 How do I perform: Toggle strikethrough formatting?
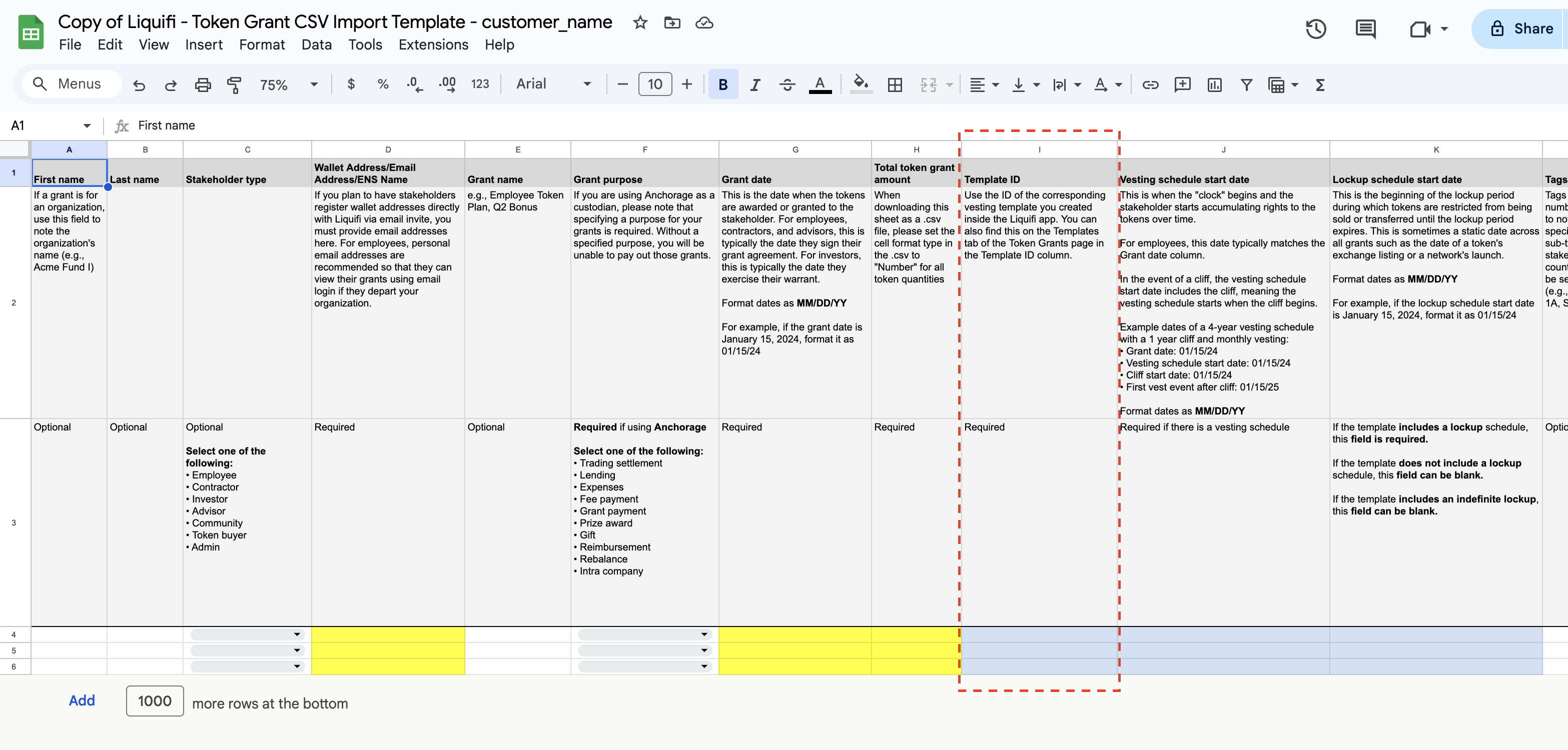coord(787,84)
